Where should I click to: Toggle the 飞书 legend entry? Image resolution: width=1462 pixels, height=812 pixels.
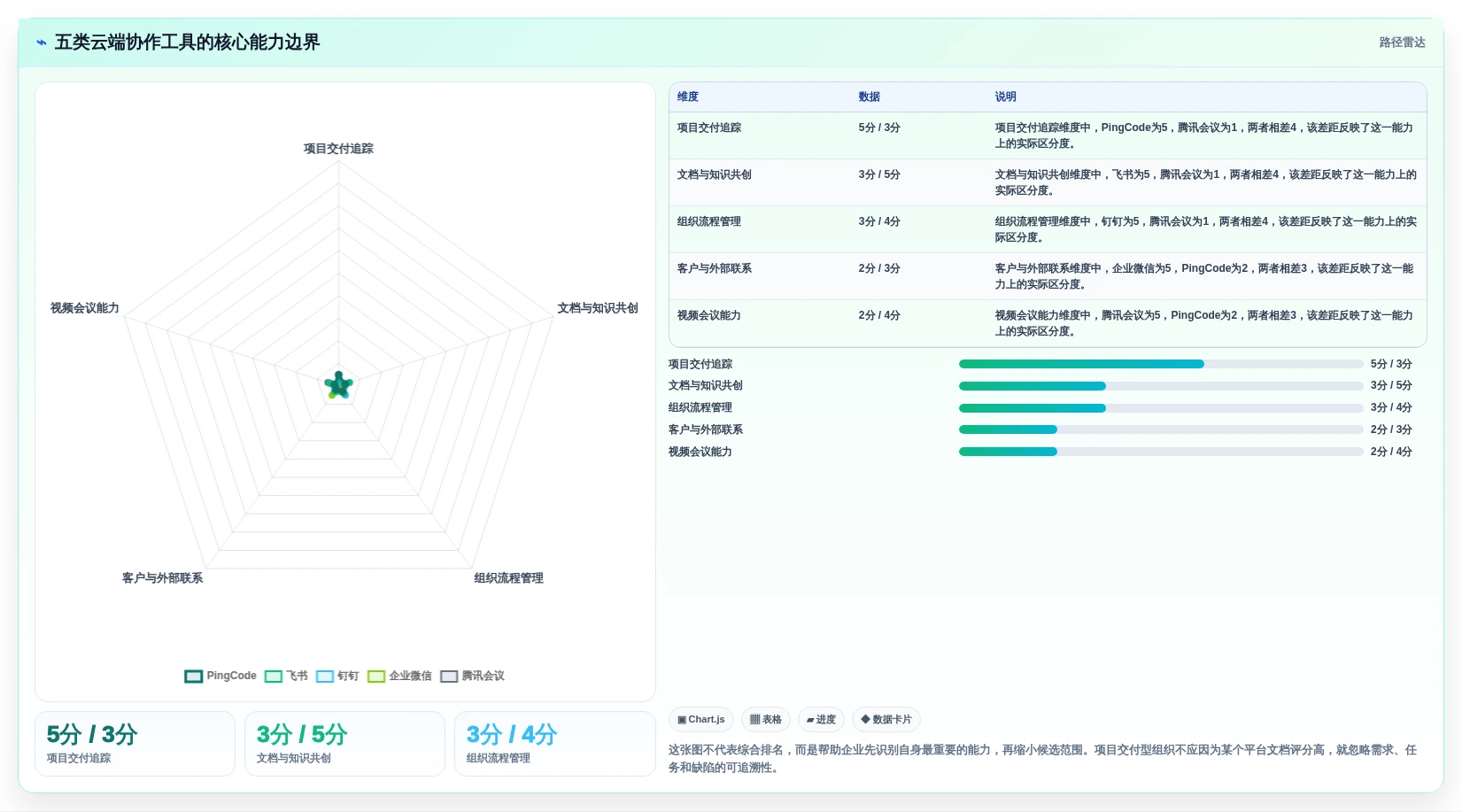pyautogui.click(x=286, y=676)
